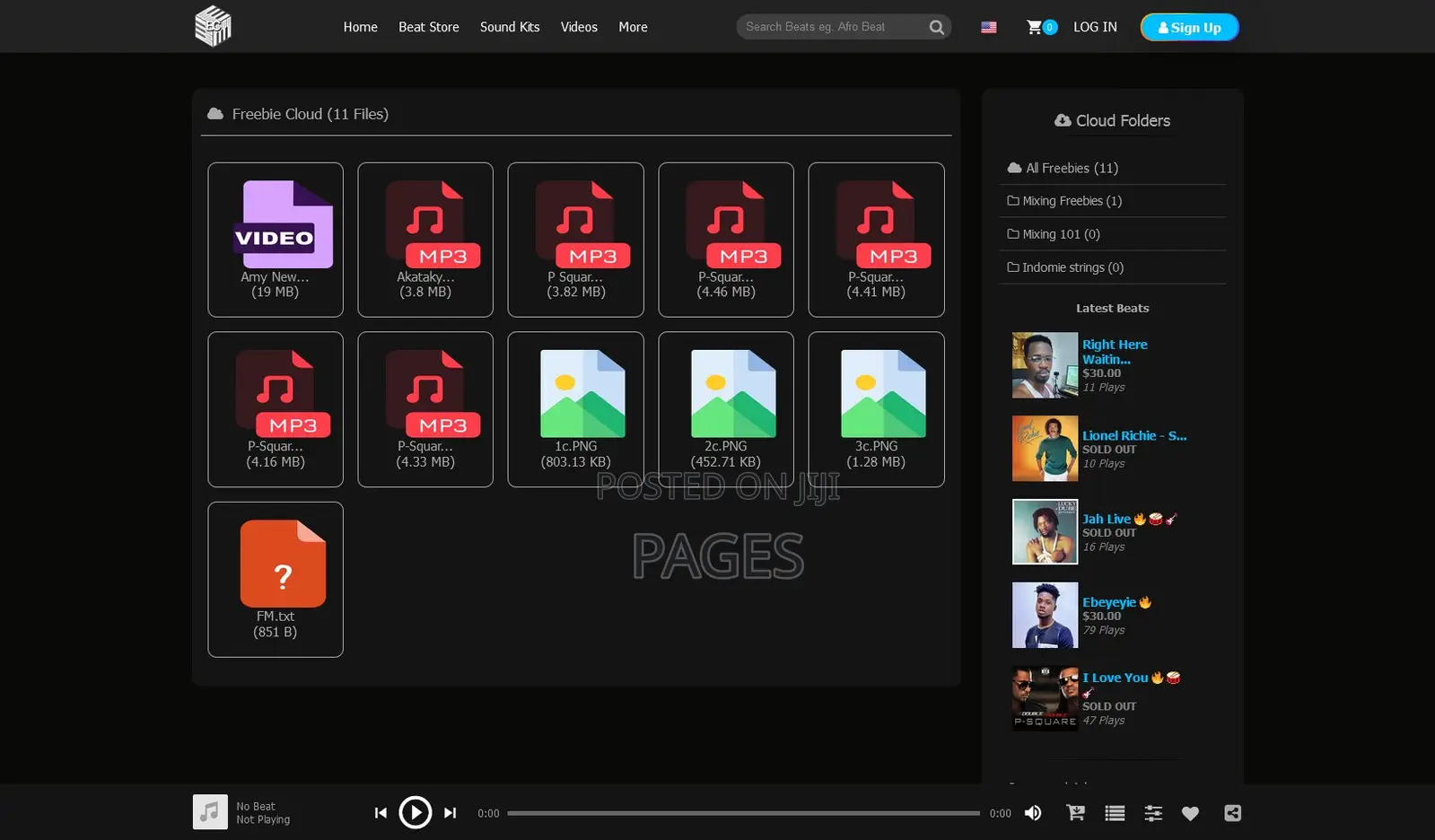Open the FM.txt file
Viewport: 1435px width, 840px height.
(x=276, y=580)
